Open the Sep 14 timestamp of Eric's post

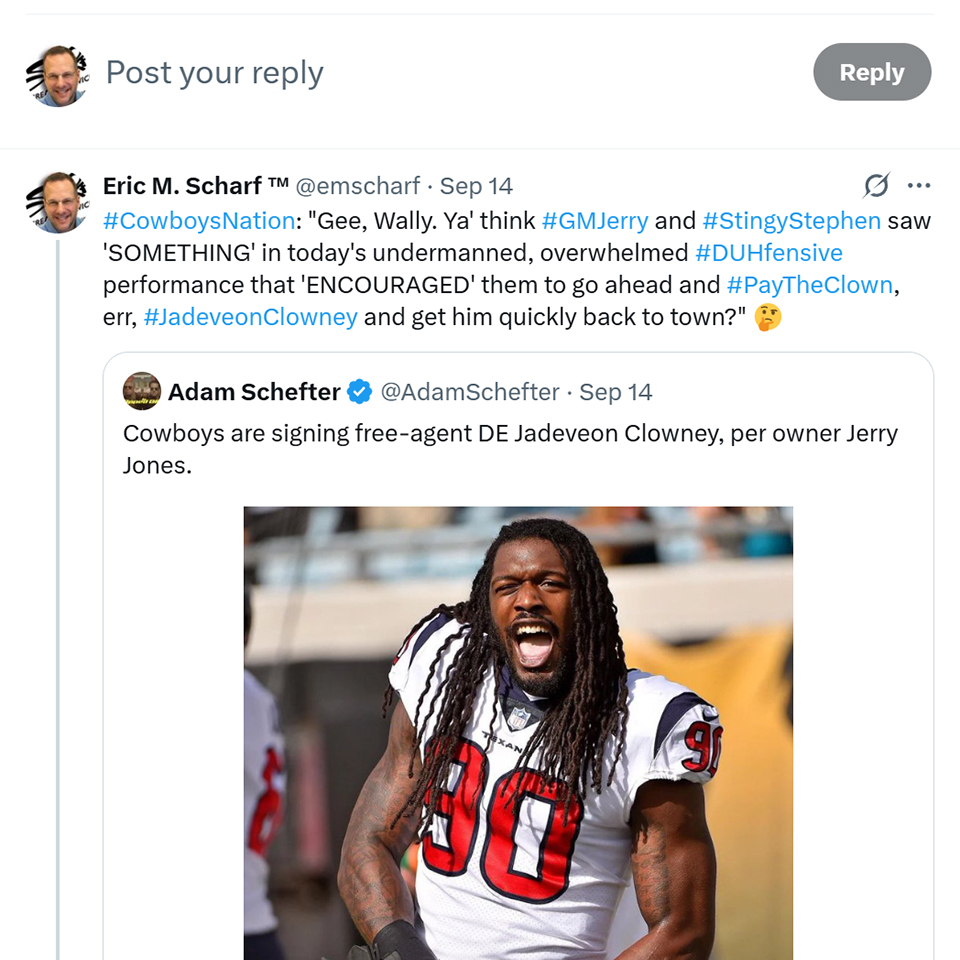point(476,186)
